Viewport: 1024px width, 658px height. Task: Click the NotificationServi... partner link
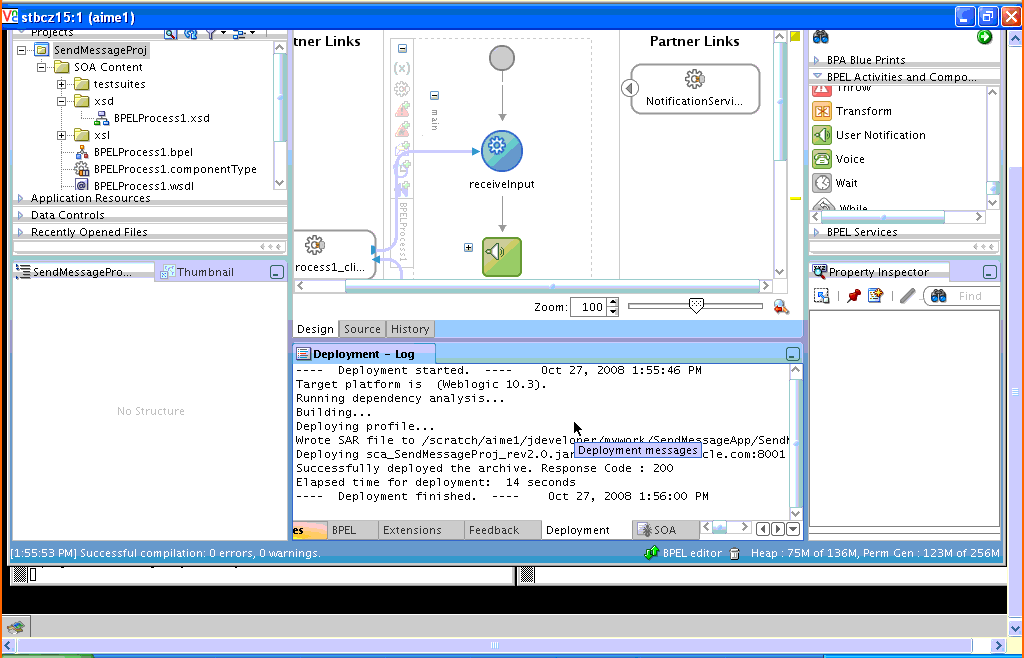pos(694,89)
